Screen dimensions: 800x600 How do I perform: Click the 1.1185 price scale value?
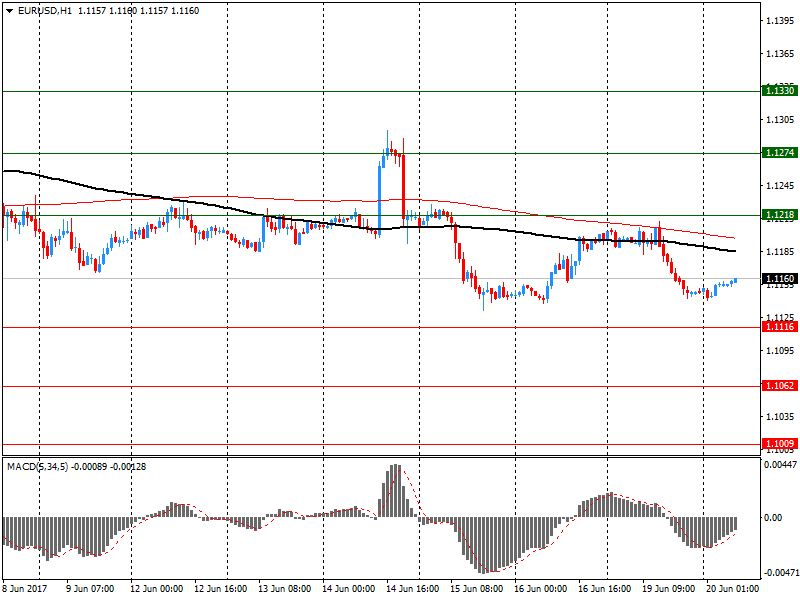click(780, 252)
